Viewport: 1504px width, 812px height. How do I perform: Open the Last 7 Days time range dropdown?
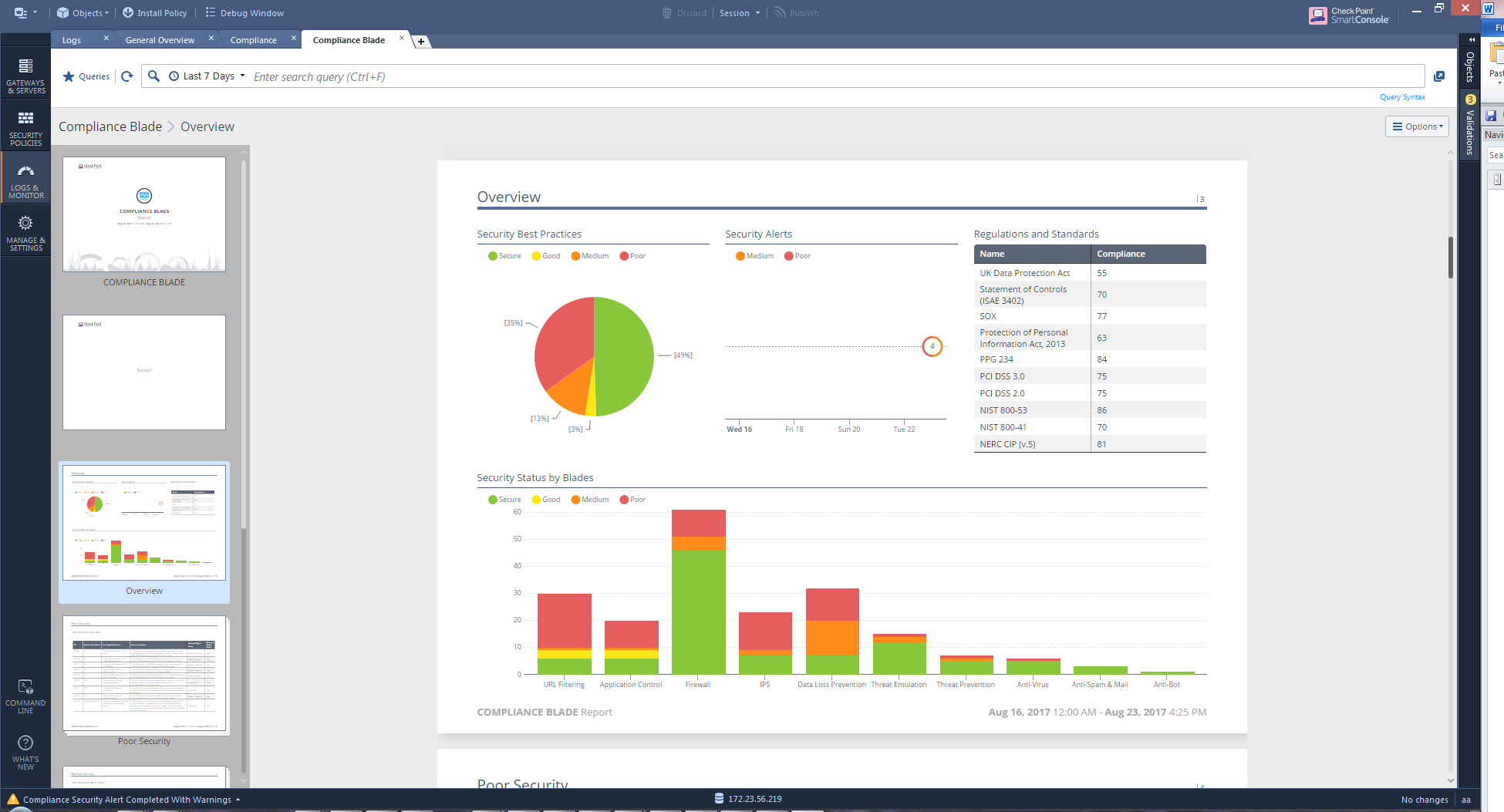click(x=208, y=76)
